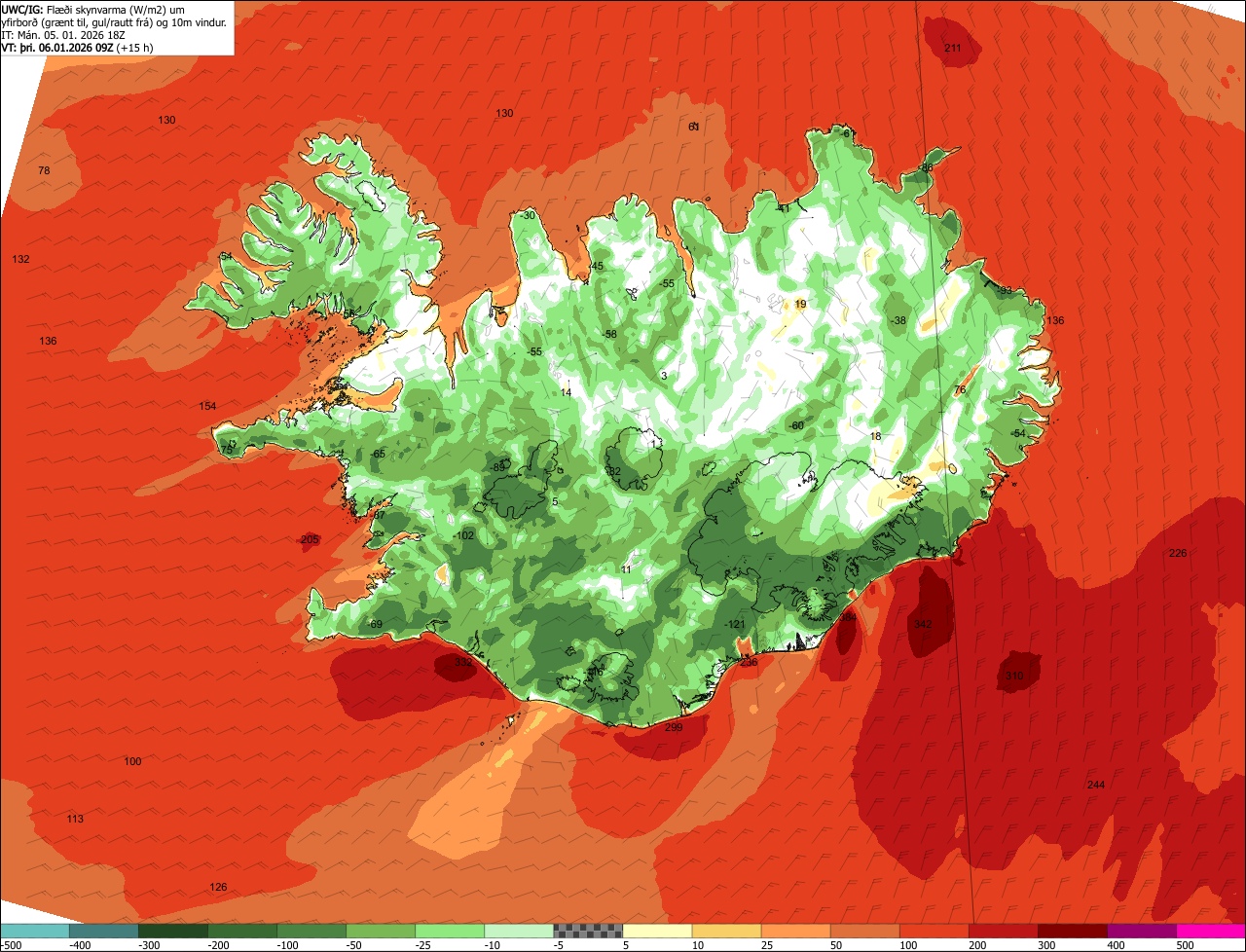Select the map value 299
Image resolution: width=1246 pixels, height=952 pixels.
coord(673,727)
